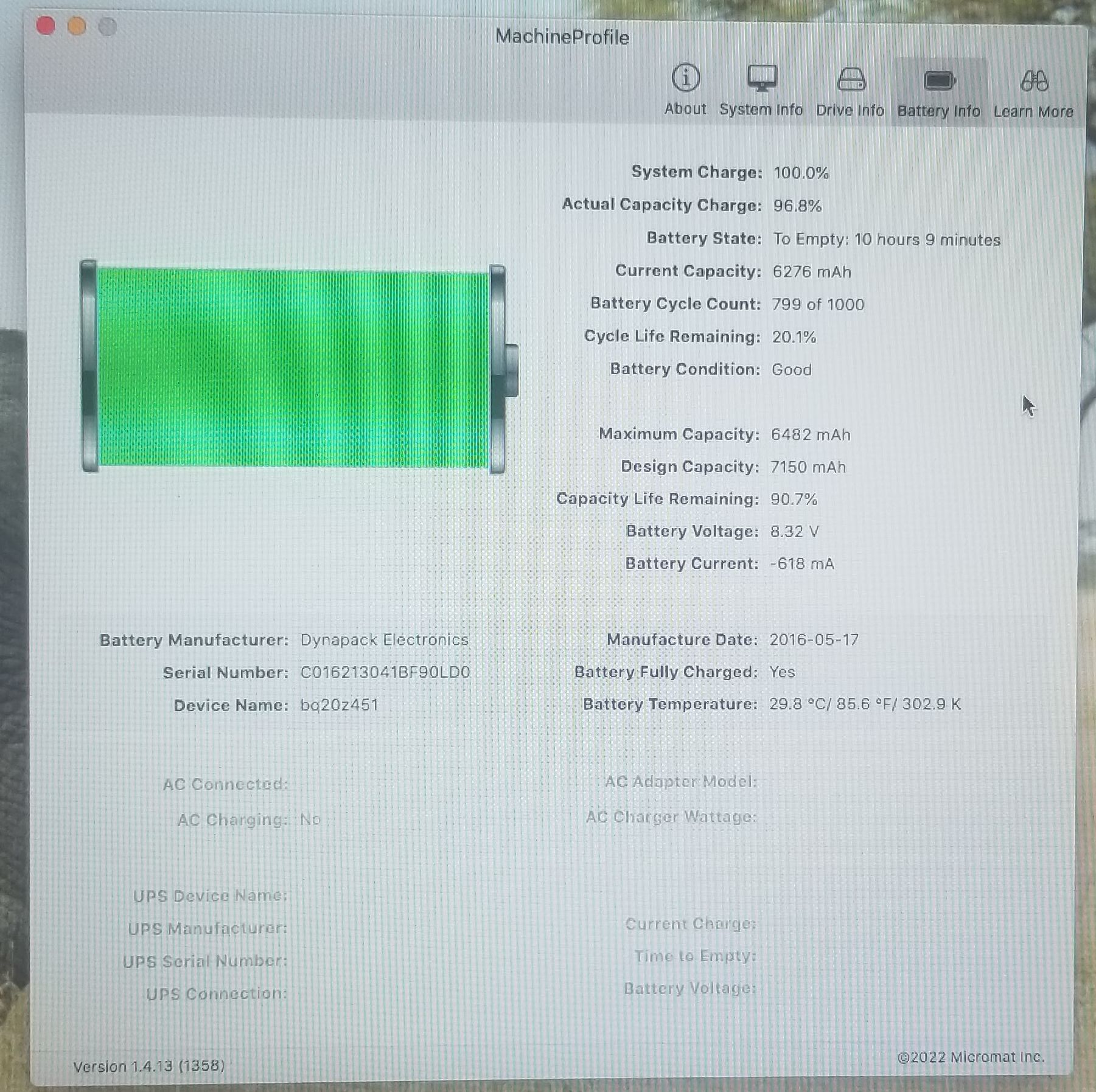Select the Battery Info toolbar icon
This screenshot has height=1092, width=1096.
(x=938, y=92)
